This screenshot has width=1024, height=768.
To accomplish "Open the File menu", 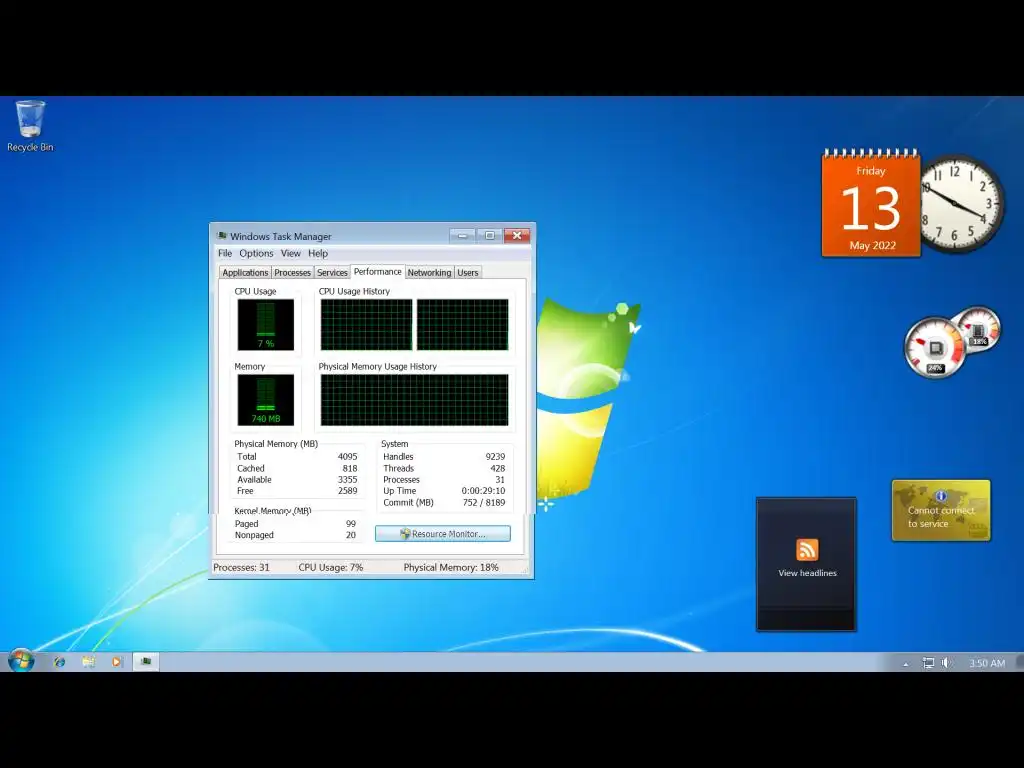I will click(225, 253).
